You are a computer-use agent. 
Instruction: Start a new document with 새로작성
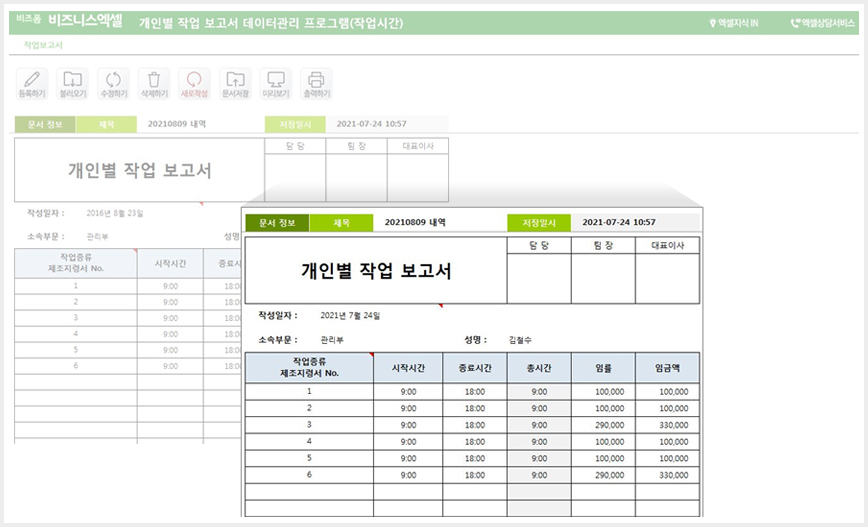tap(194, 84)
